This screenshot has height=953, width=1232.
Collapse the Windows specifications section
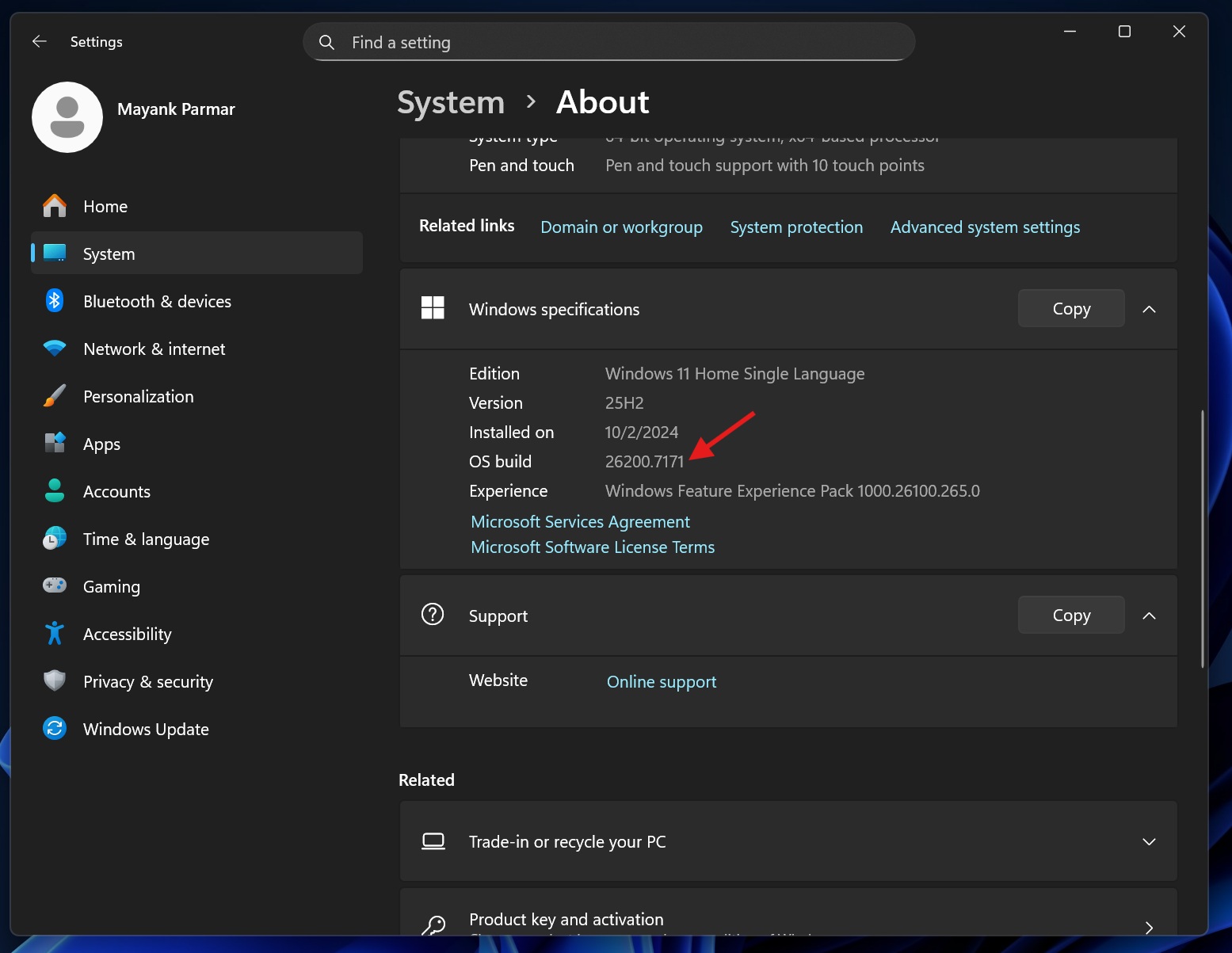[1149, 309]
